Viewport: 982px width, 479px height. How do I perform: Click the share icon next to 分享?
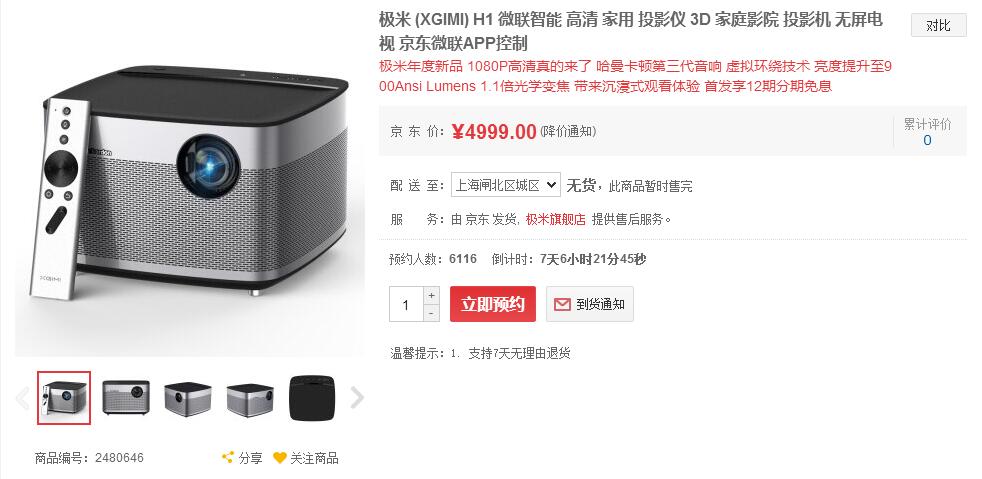pyautogui.click(x=228, y=458)
